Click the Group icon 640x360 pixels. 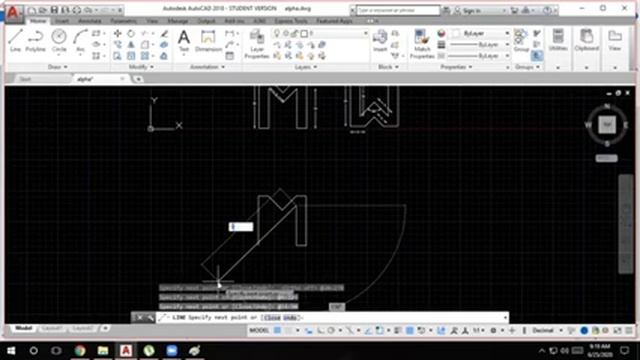(521, 40)
